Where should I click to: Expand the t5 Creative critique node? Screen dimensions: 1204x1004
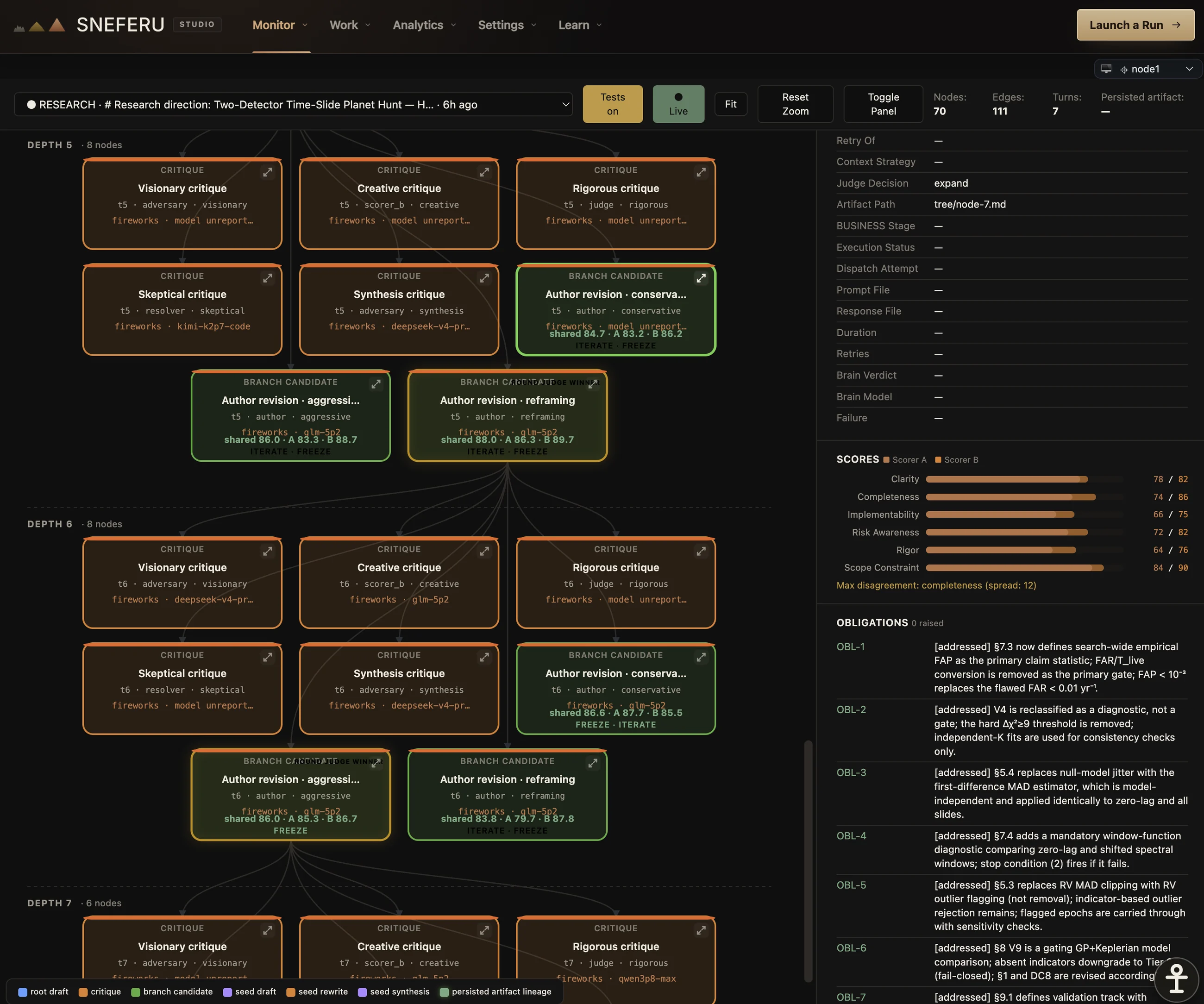pos(484,172)
